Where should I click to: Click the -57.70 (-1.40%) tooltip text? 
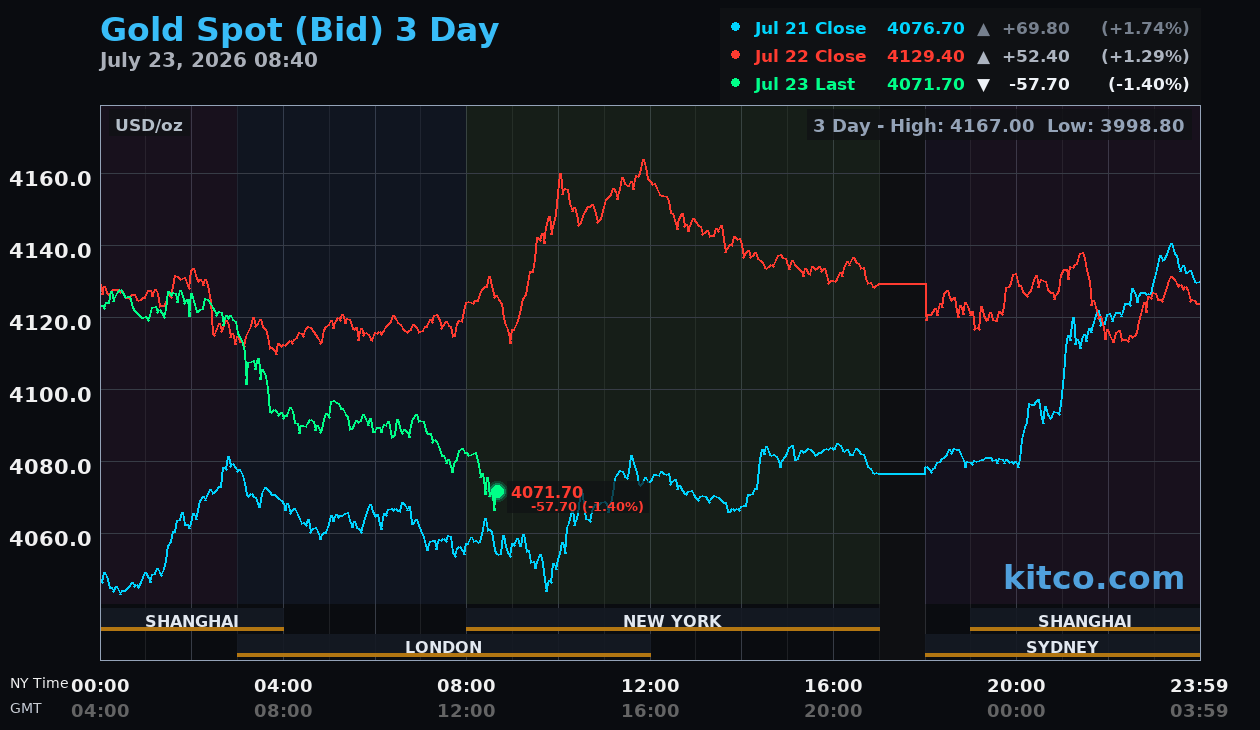[x=587, y=507]
